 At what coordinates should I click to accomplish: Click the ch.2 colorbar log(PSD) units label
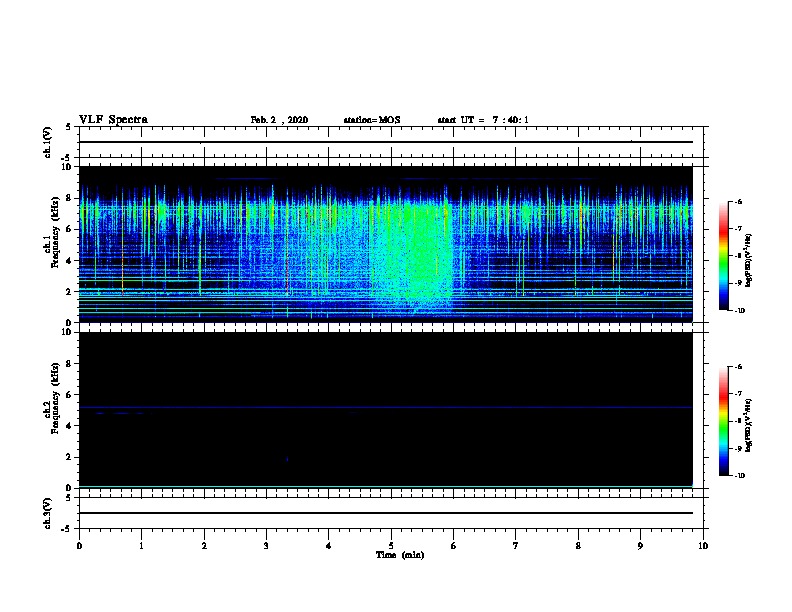pos(749,425)
